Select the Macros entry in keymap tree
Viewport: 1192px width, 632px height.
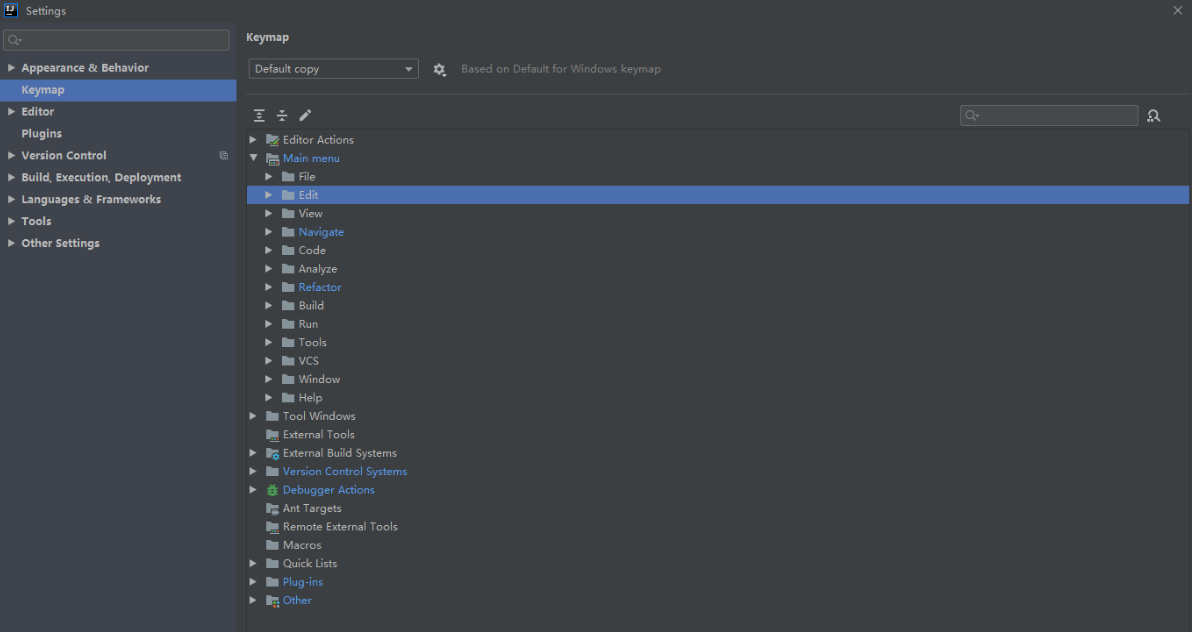(x=302, y=545)
